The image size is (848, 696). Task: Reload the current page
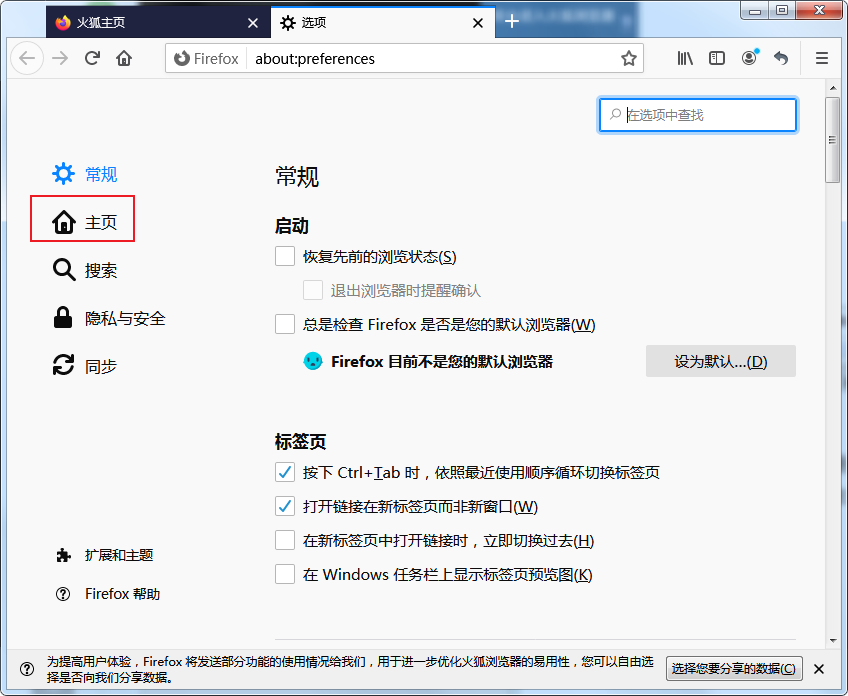[92, 58]
